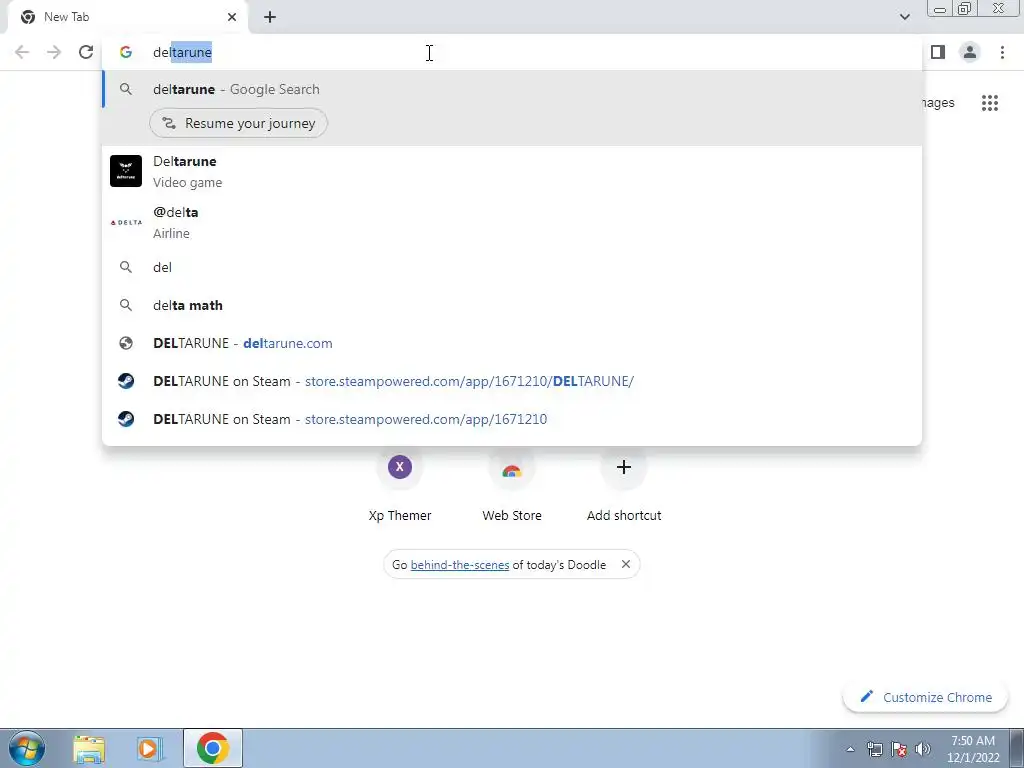Click Steam icon of /DELTARUNE/ suggestion
1024x768 pixels.
[x=126, y=381]
